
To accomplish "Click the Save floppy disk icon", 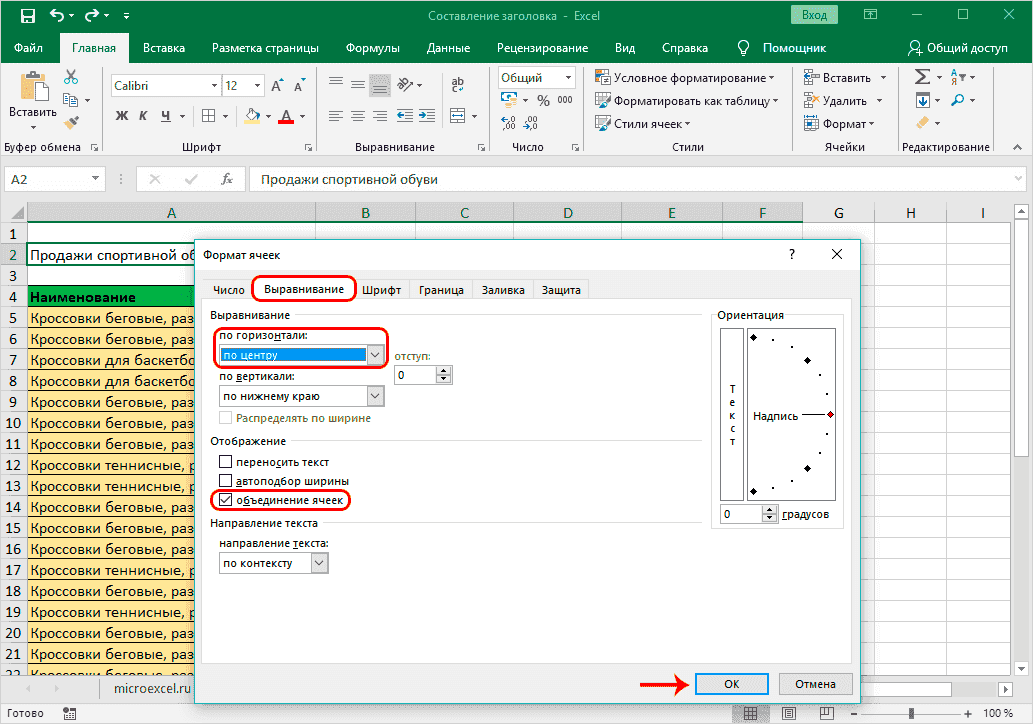I will (x=27, y=16).
